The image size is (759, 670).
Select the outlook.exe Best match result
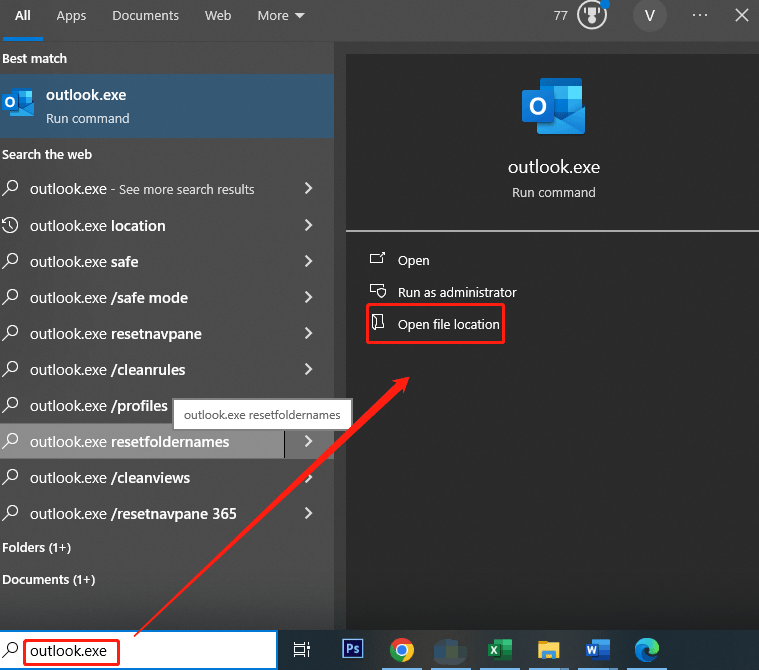[167, 106]
